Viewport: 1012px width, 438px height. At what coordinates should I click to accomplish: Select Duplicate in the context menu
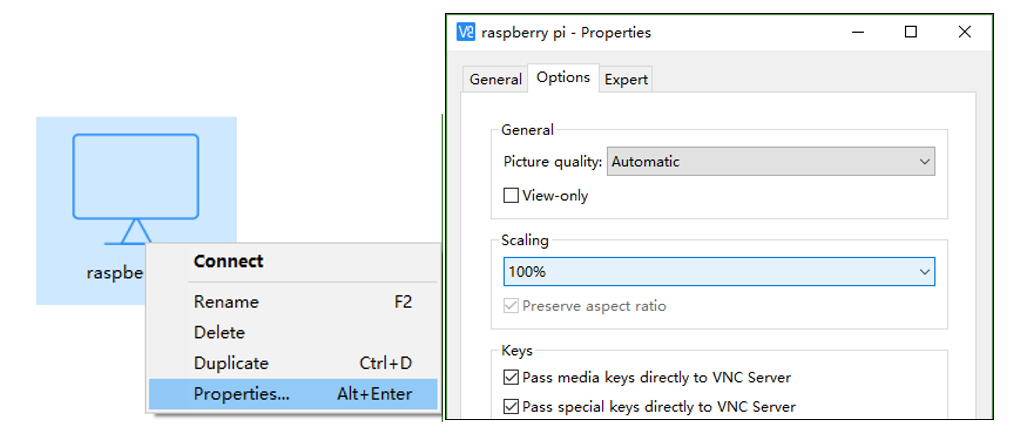pyautogui.click(x=293, y=363)
